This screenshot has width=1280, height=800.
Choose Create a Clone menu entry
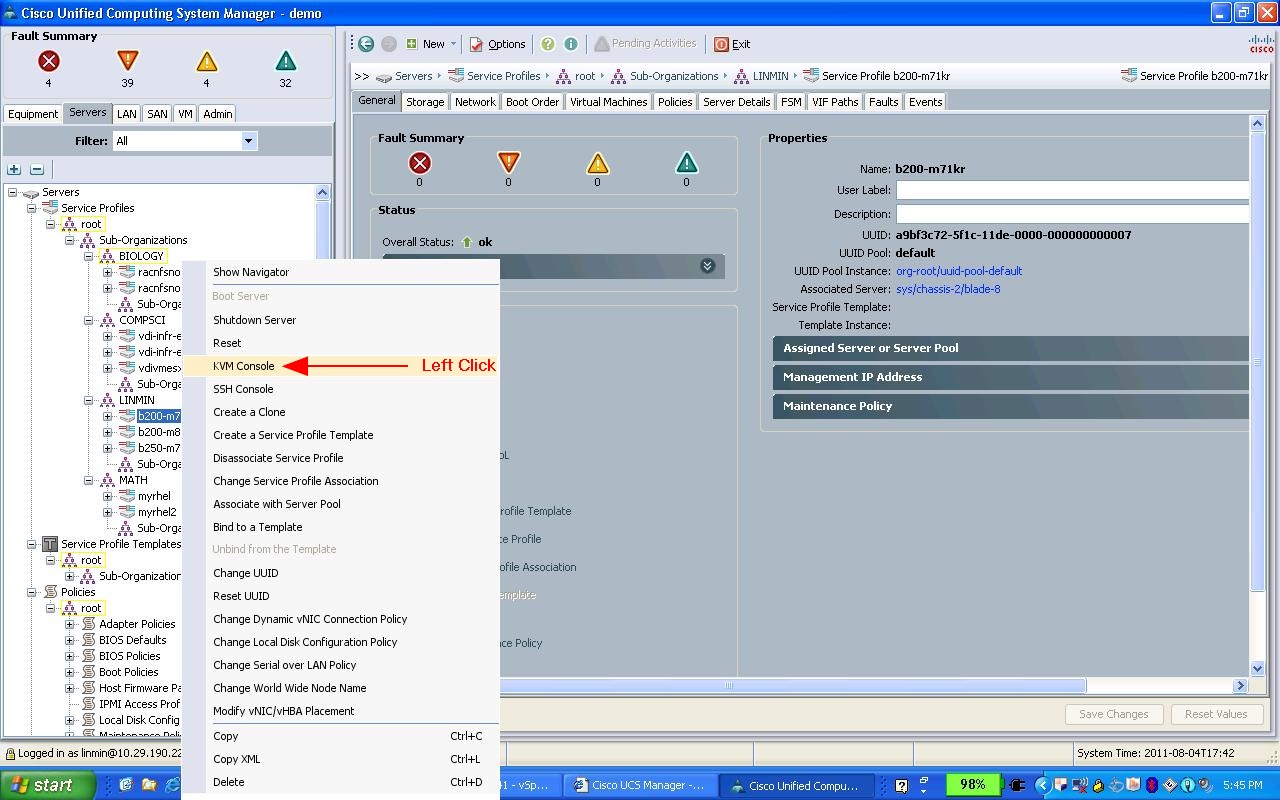(249, 412)
